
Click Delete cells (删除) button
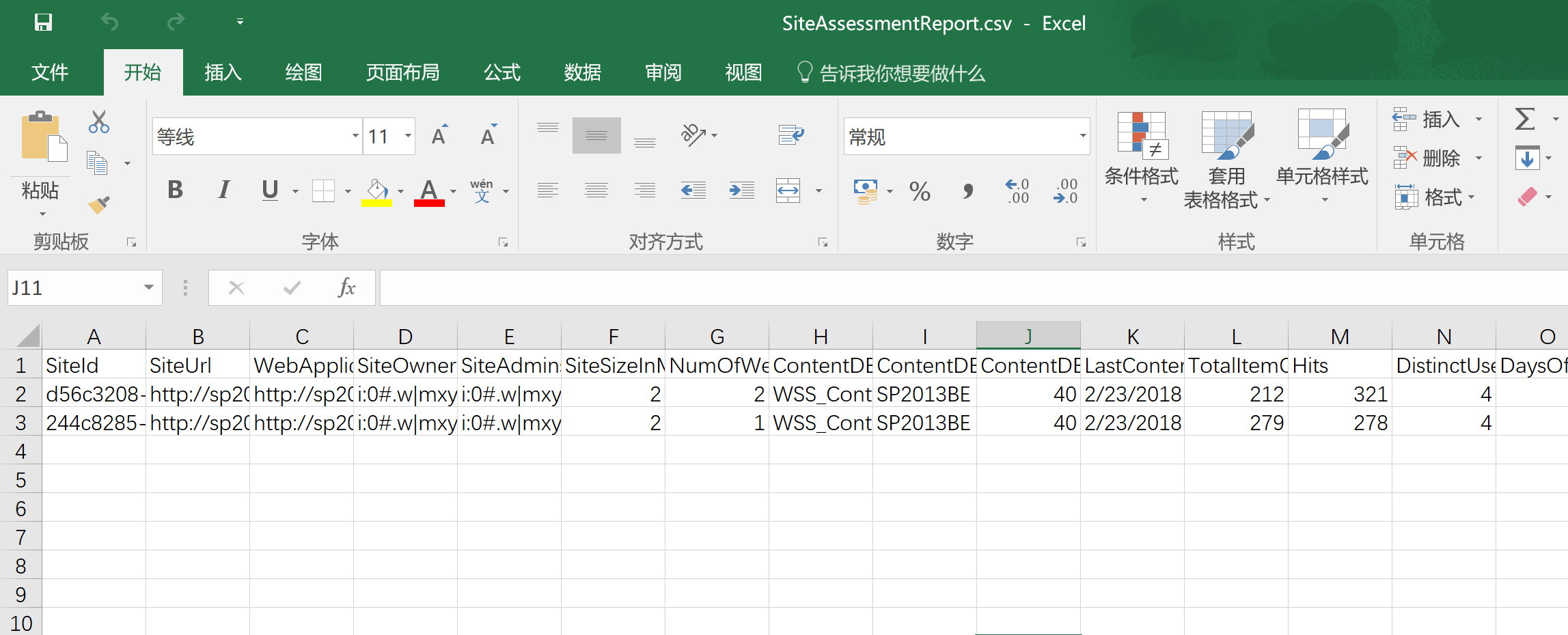[x=1427, y=158]
